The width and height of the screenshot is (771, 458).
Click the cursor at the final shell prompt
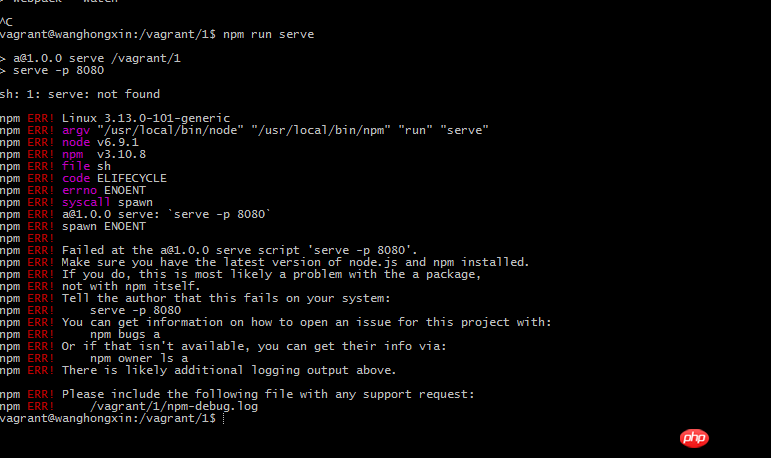point(223,418)
